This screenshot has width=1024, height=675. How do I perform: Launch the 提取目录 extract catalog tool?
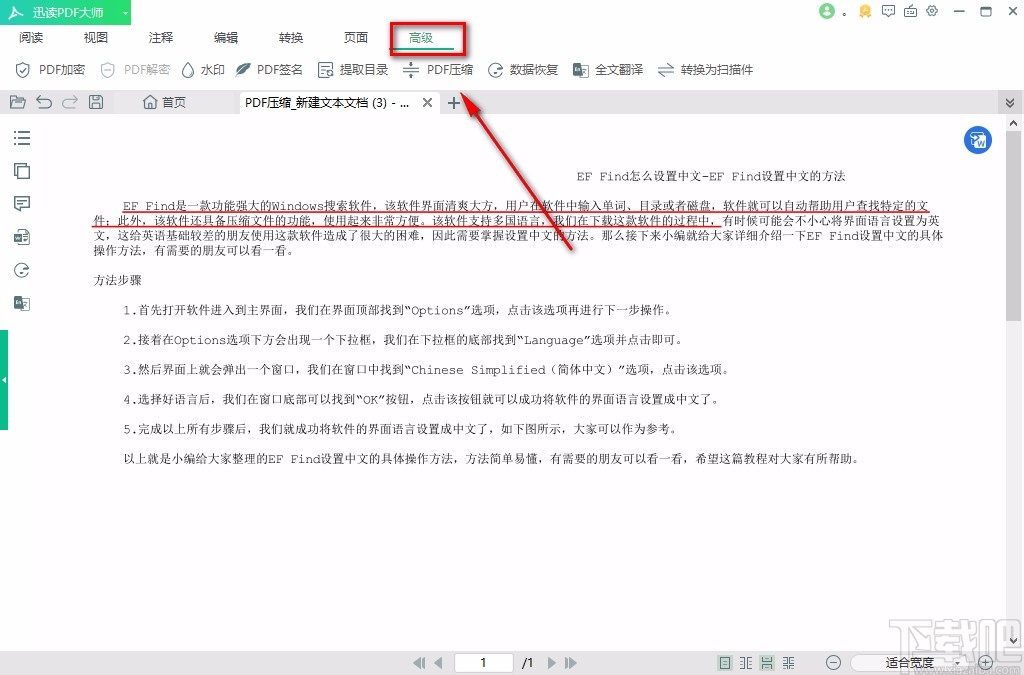[356, 69]
